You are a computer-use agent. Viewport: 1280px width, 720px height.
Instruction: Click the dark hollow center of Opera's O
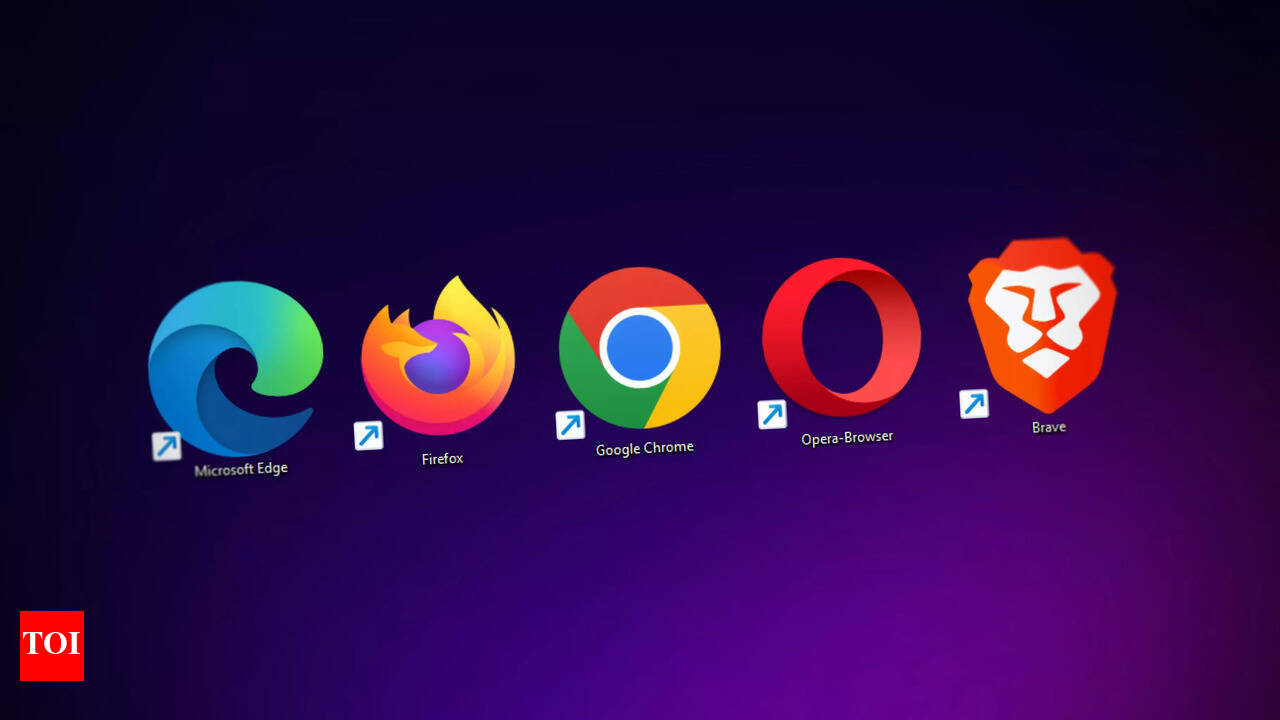841,337
